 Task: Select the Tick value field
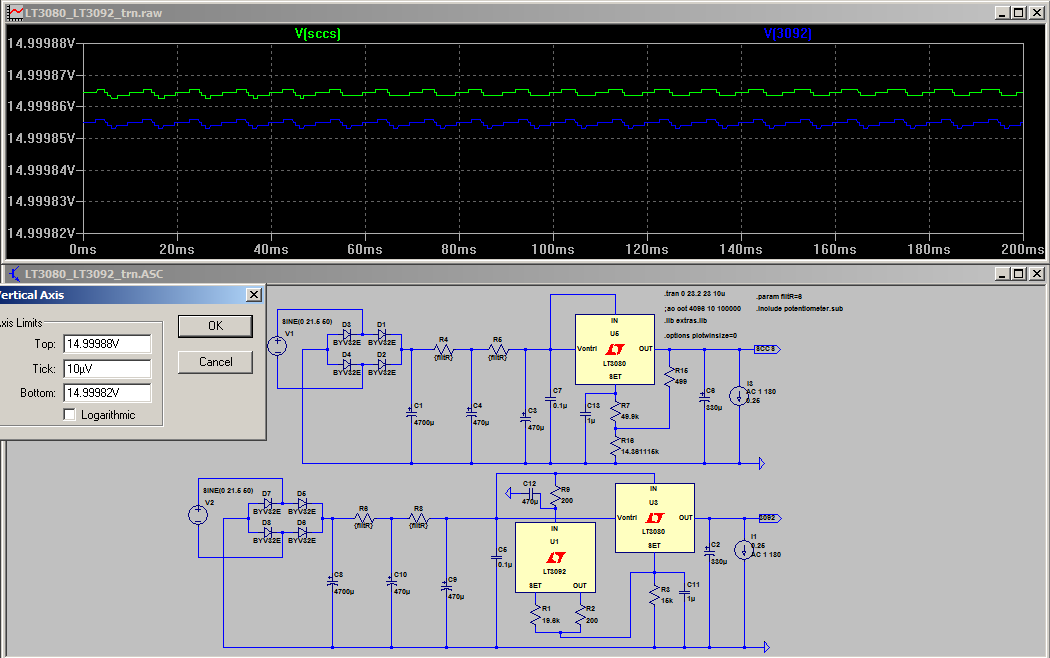pos(107,369)
